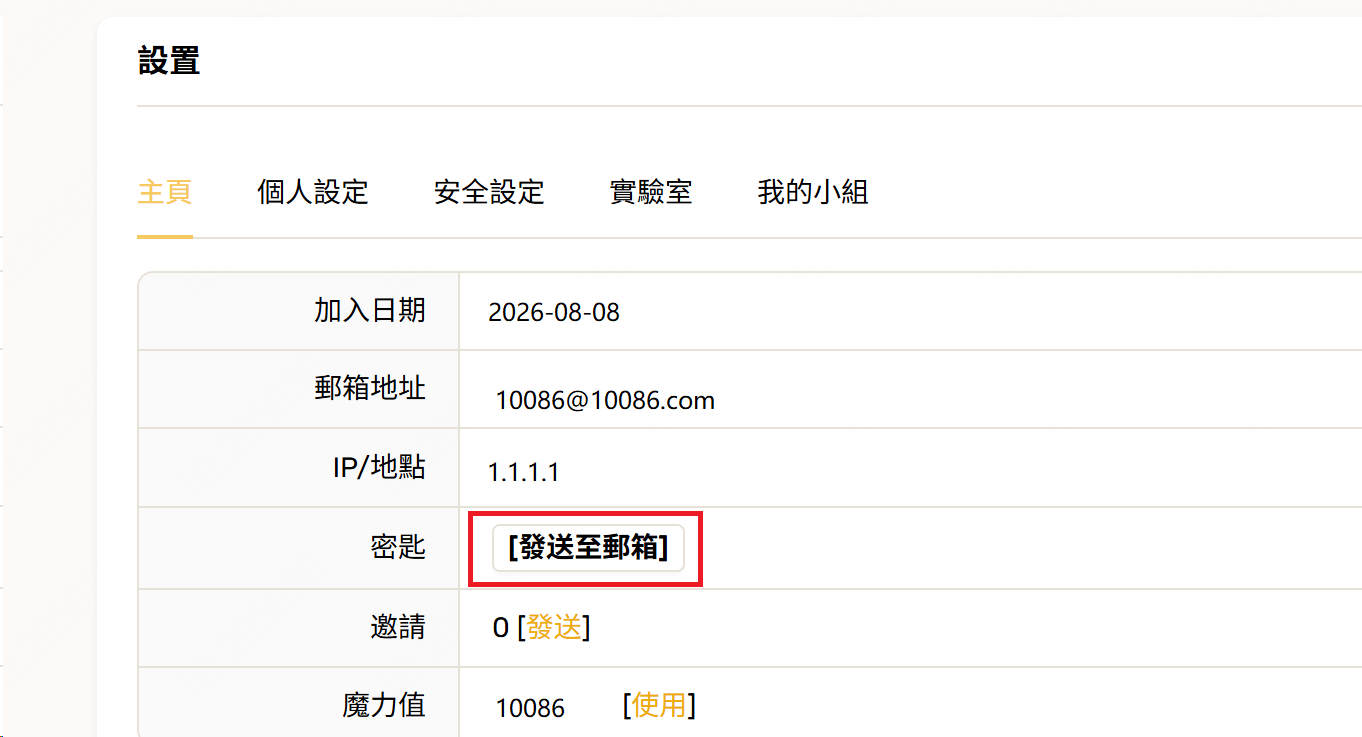Click the 加入日期 row label
Viewport: 1362px width, 737px height.
tap(370, 310)
